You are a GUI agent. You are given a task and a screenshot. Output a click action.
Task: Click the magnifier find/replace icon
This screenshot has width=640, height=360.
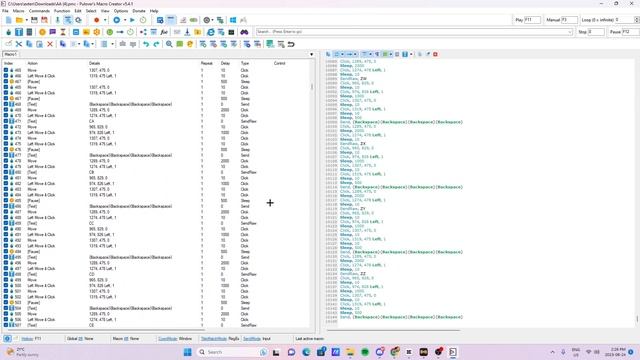pos(169,44)
